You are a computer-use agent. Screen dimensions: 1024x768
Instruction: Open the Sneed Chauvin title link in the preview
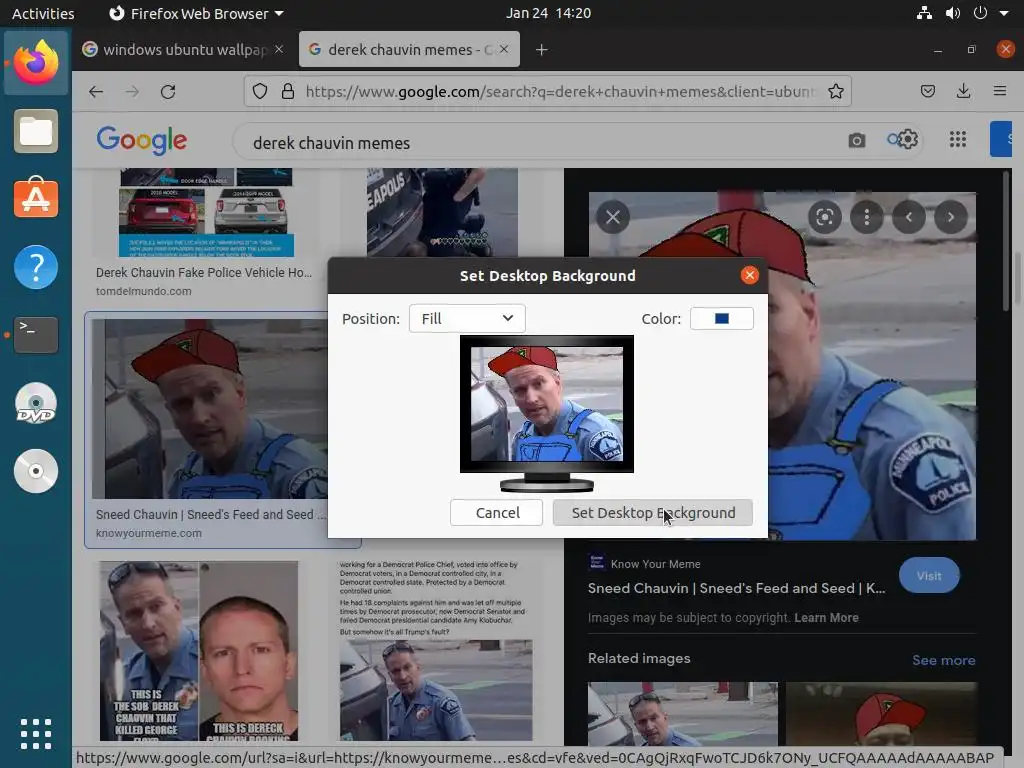coord(736,588)
